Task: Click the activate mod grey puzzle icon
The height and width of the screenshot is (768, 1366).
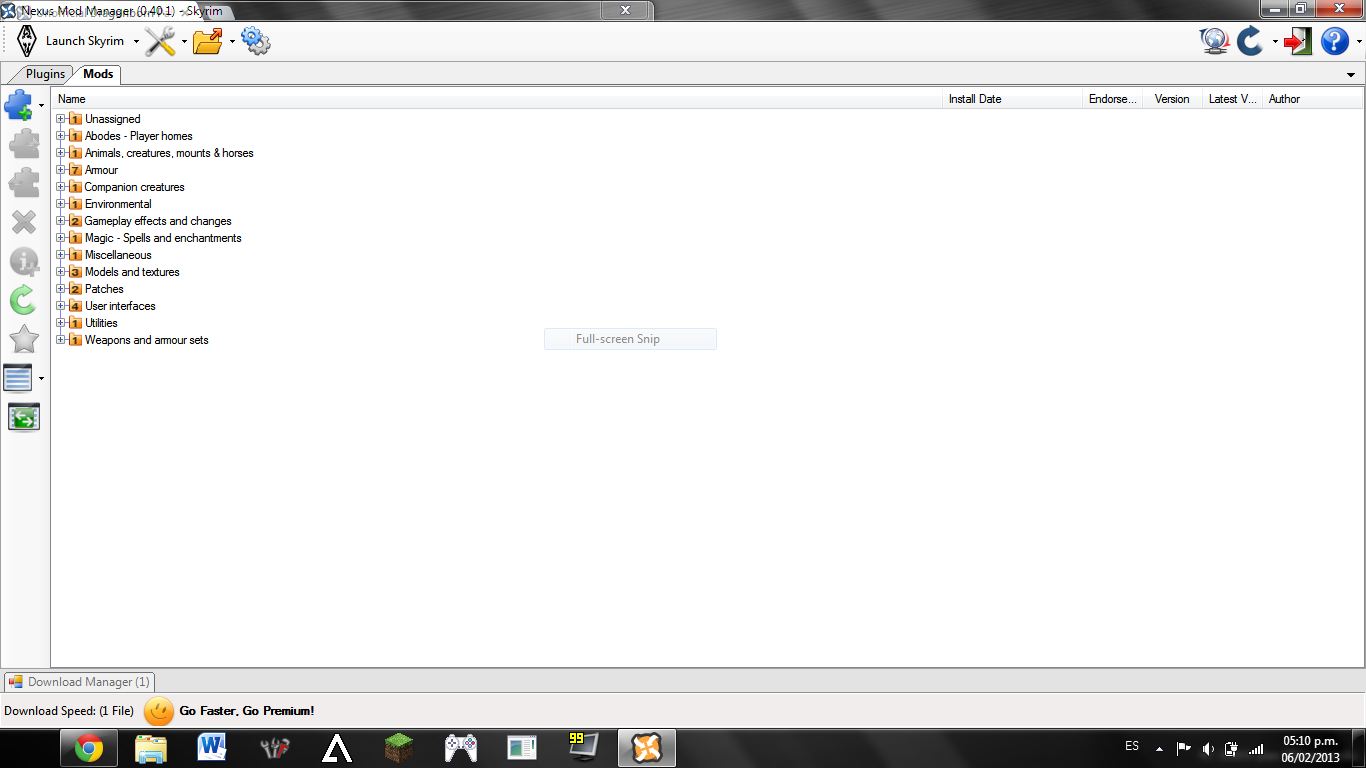Action: click(x=23, y=144)
